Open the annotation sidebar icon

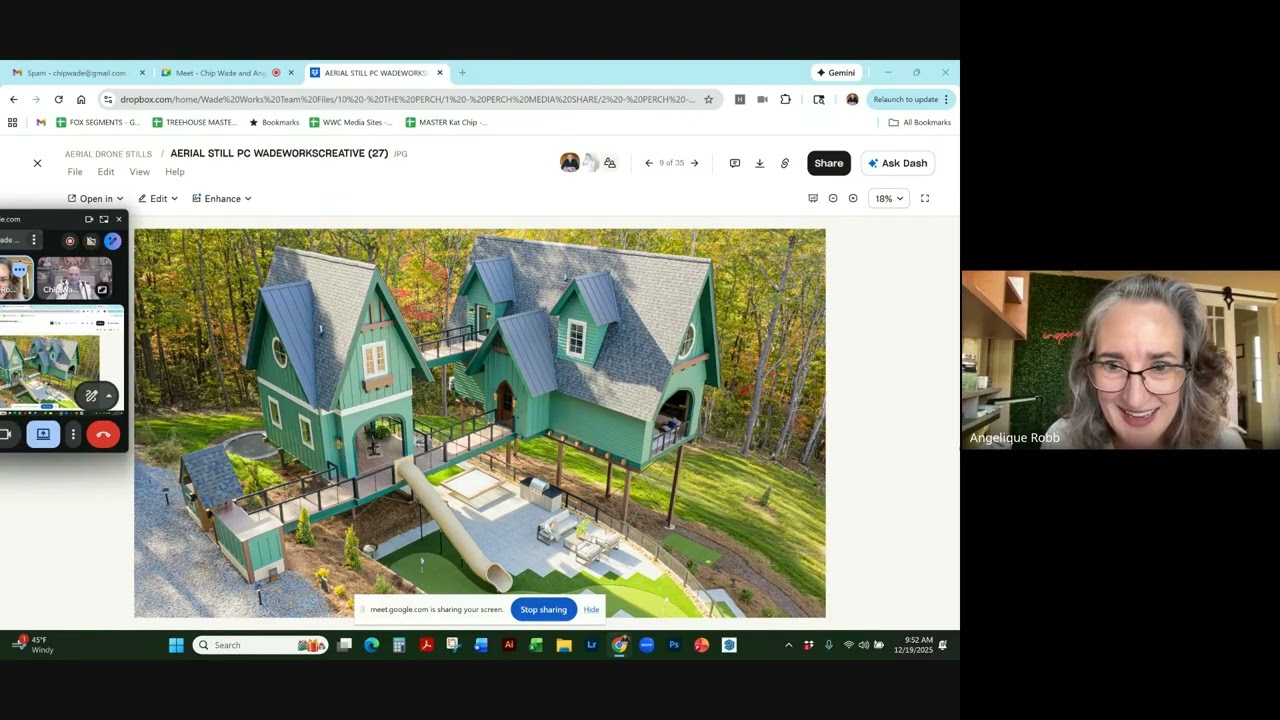[x=813, y=198]
